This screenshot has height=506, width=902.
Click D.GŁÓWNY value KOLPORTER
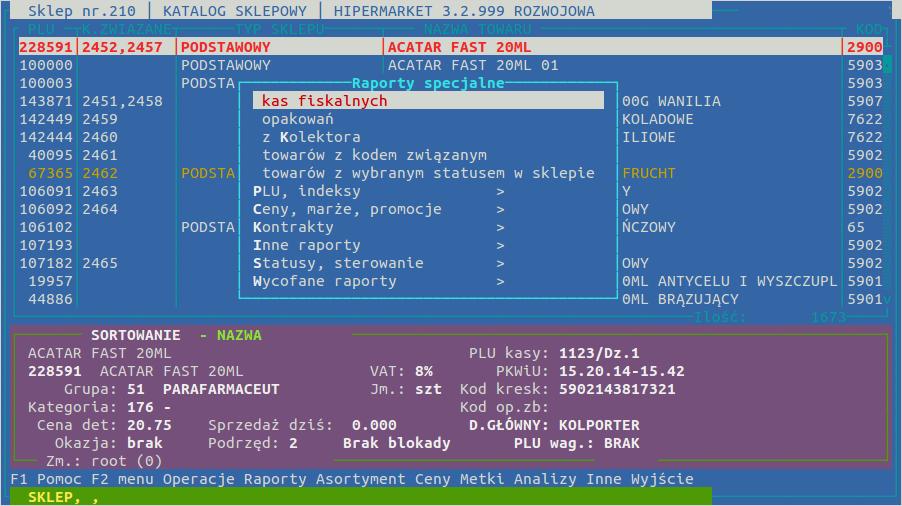click(599, 426)
